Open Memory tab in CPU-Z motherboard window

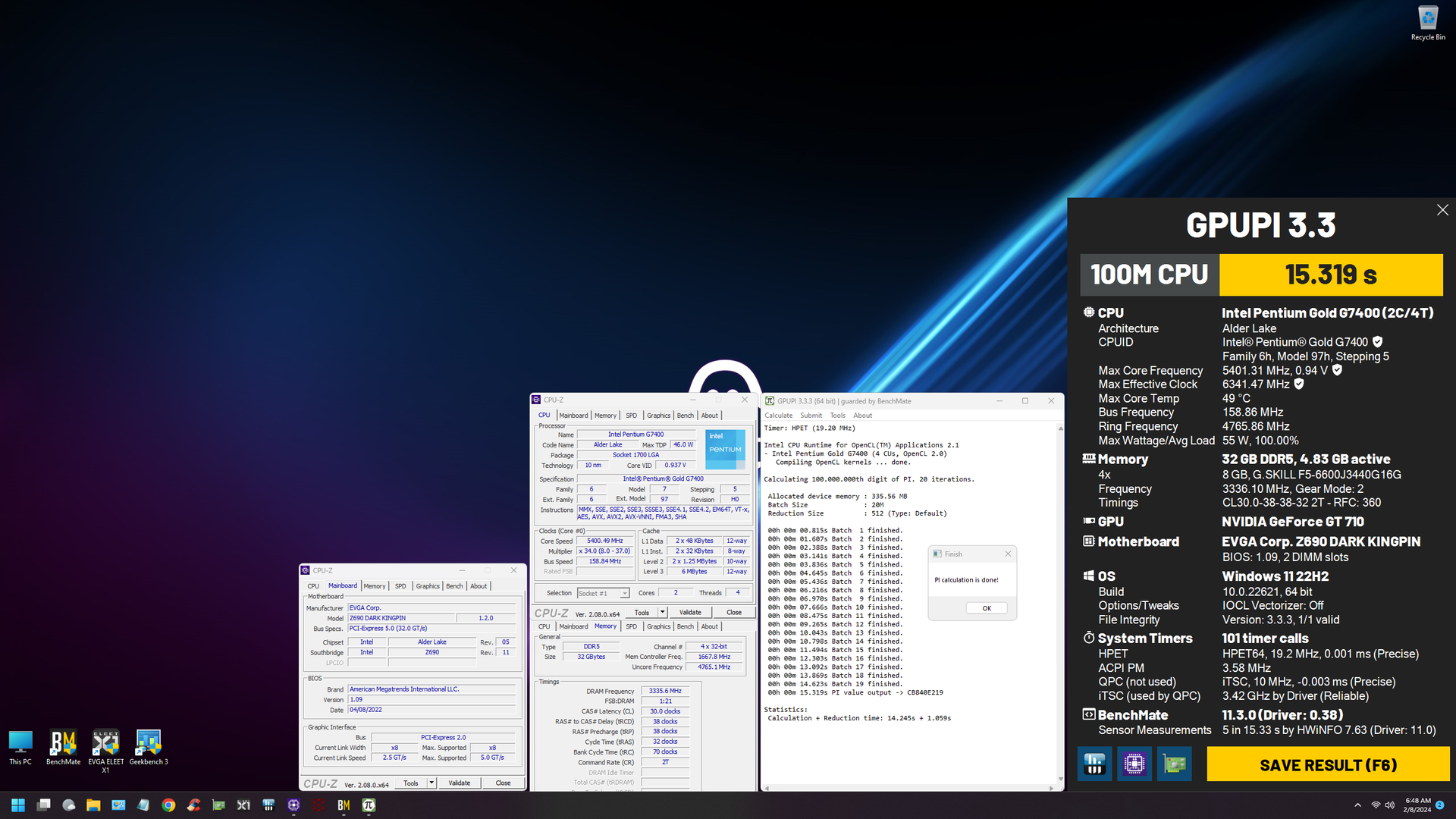[x=375, y=586]
